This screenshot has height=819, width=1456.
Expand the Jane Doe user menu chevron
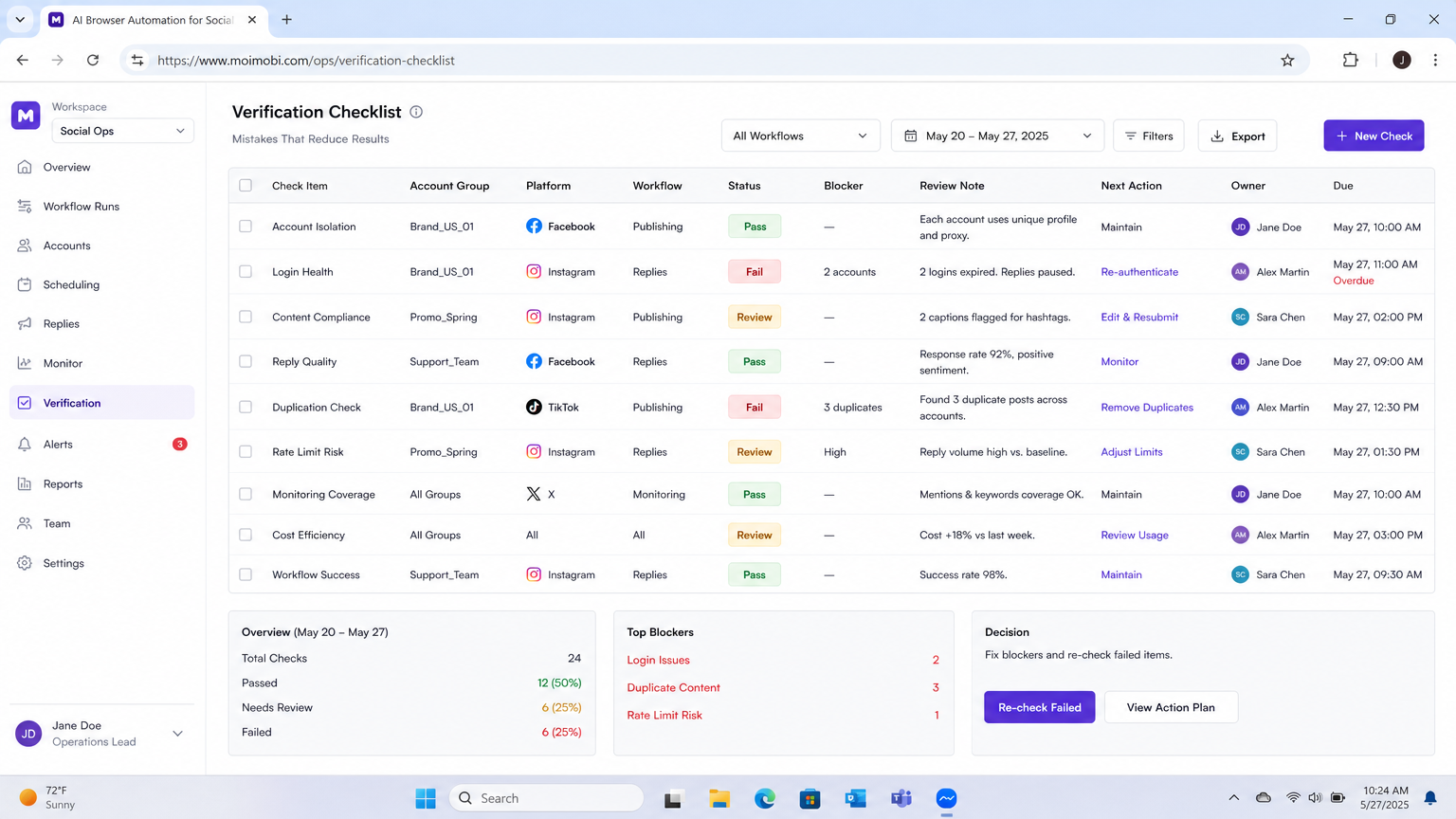click(177, 734)
